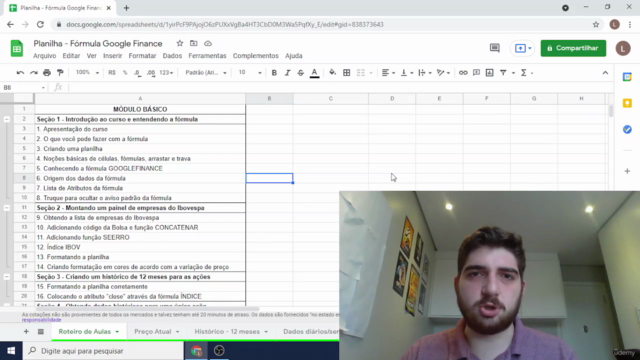Viewport: 640px width, 360px height.
Task: Insert a comment from toolbar
Action: pyautogui.click(x=476, y=73)
